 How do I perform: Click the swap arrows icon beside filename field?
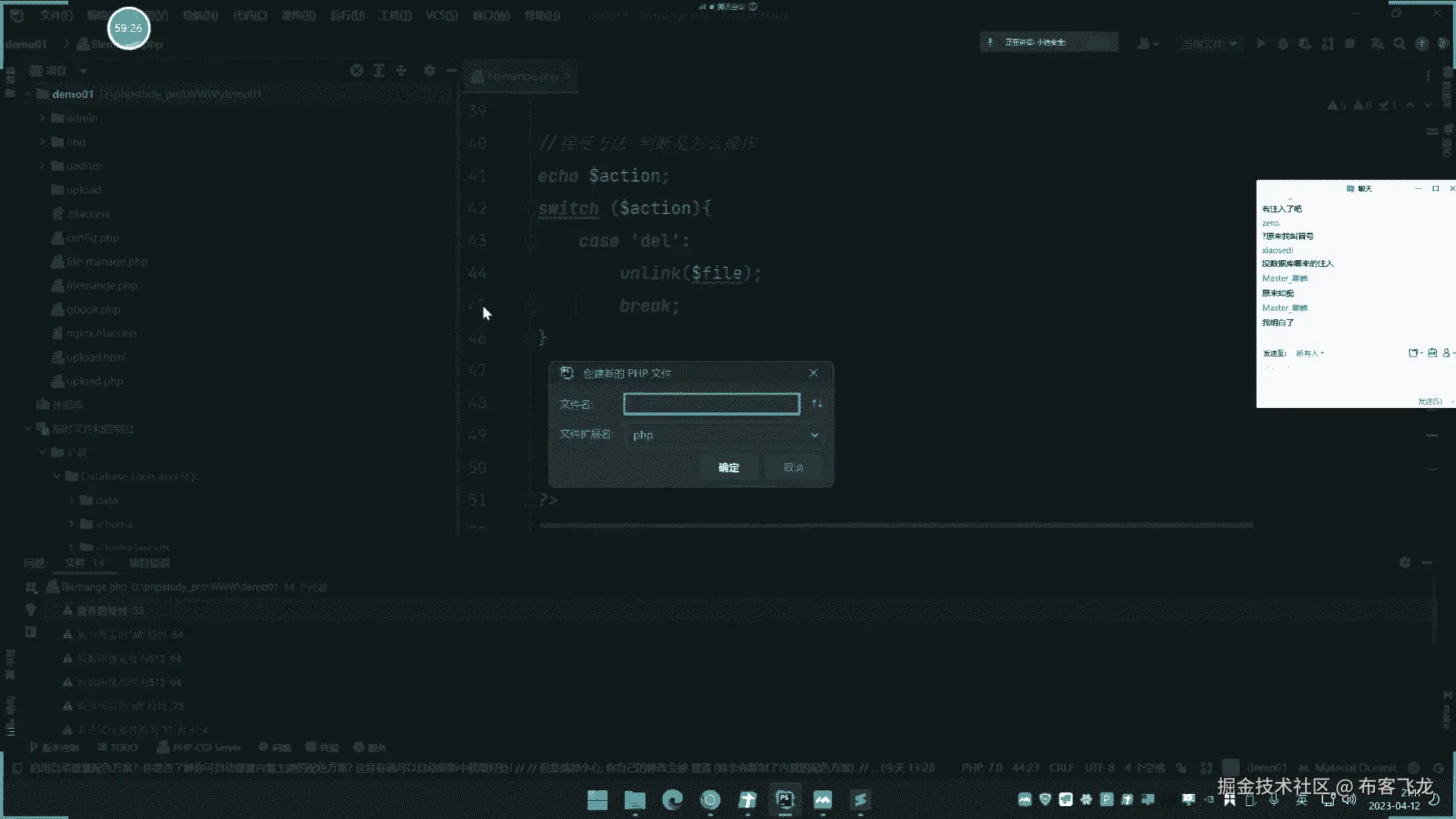pos(817,403)
